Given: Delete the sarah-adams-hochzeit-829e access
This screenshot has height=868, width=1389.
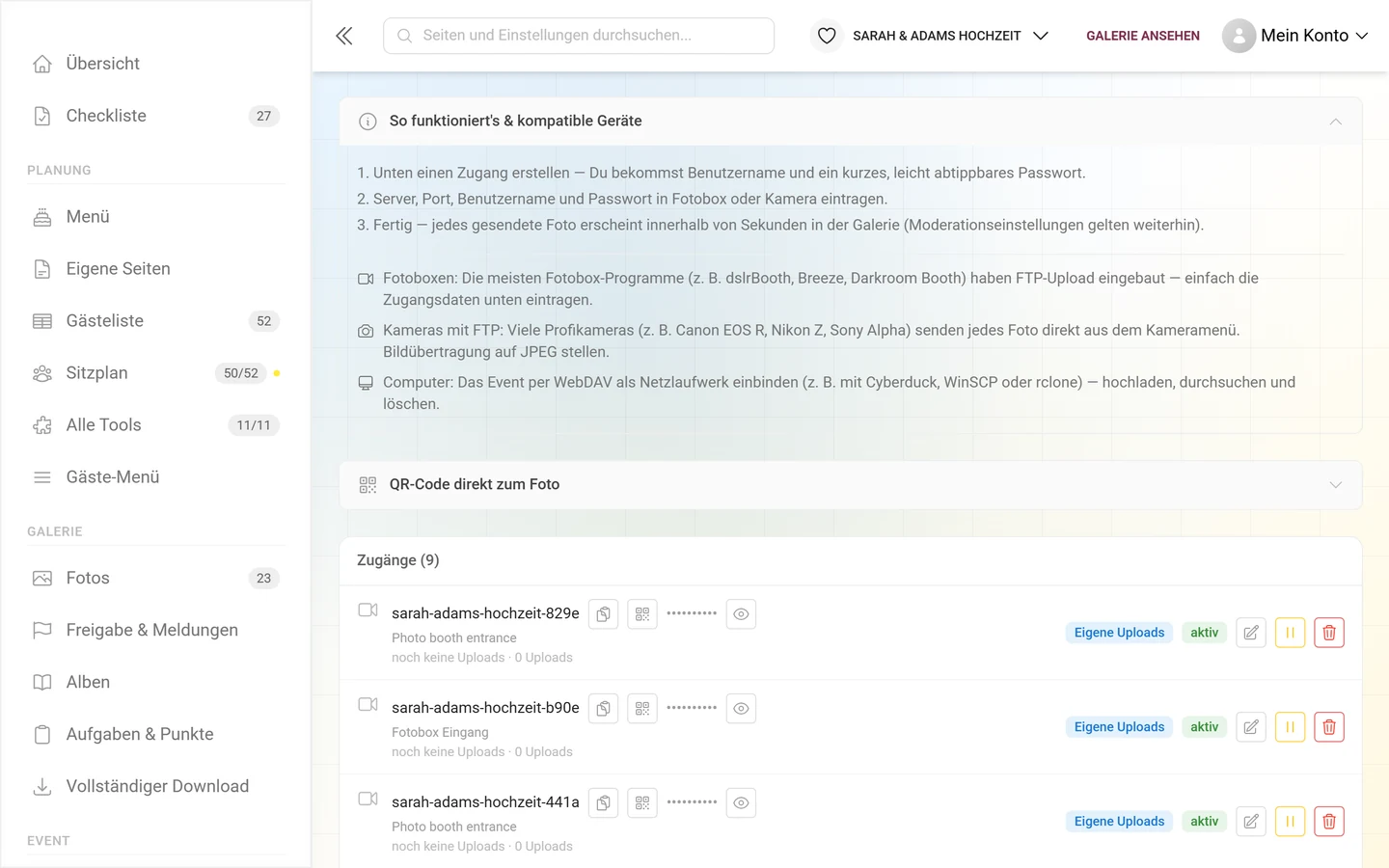Looking at the screenshot, I should [1329, 633].
